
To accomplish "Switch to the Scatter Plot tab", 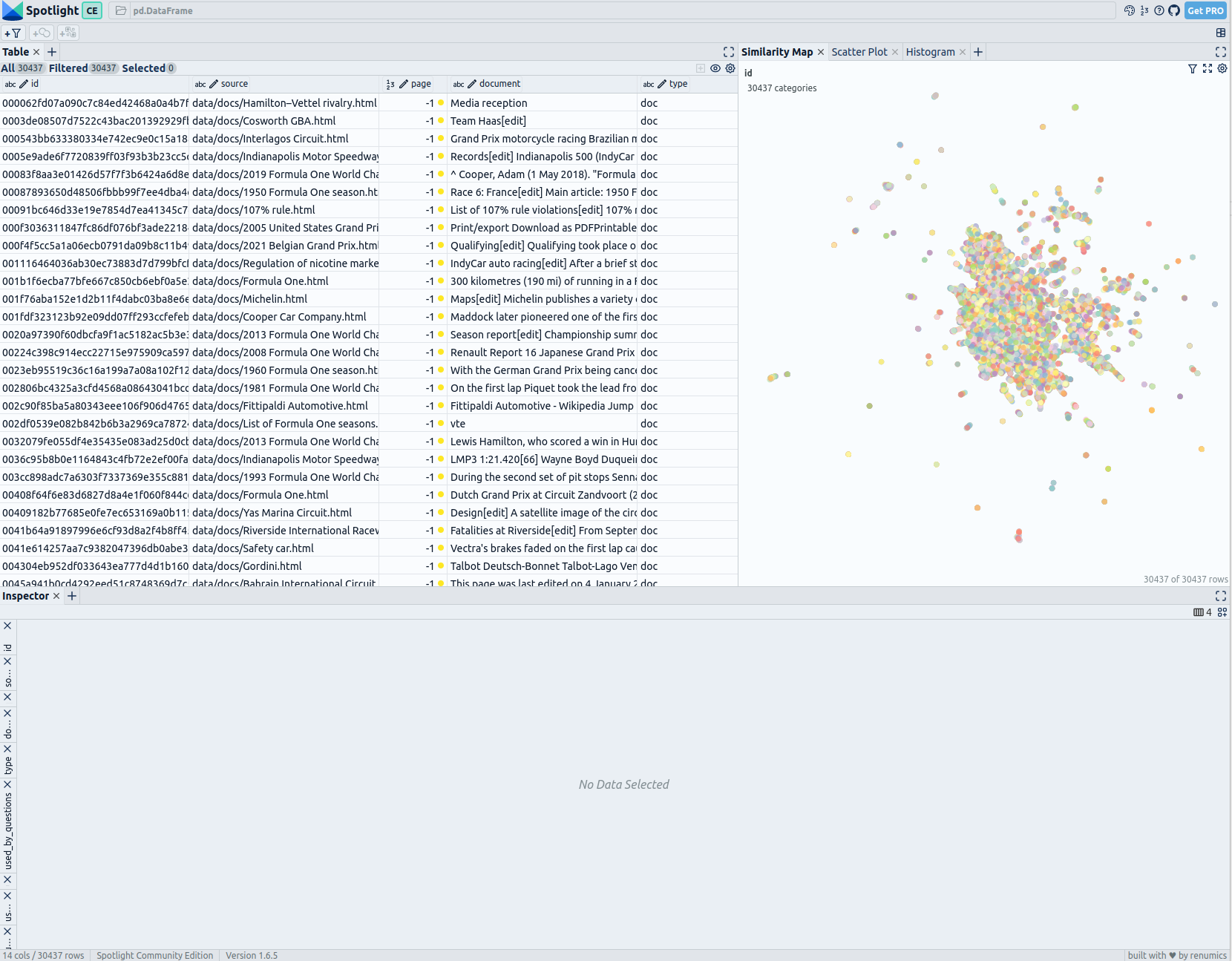I will pyautogui.click(x=859, y=52).
